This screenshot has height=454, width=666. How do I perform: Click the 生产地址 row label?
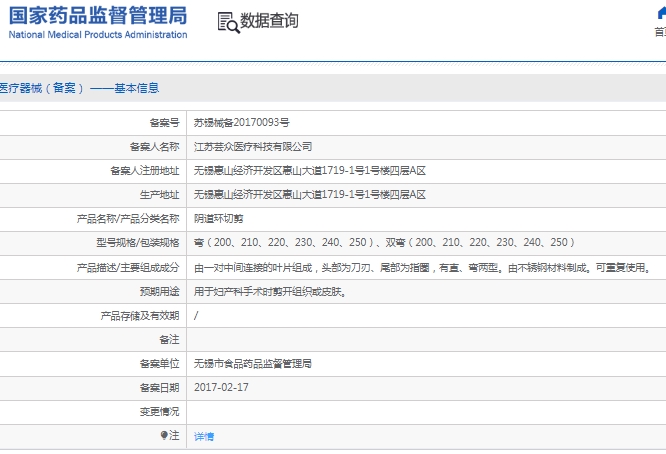(x=160, y=195)
